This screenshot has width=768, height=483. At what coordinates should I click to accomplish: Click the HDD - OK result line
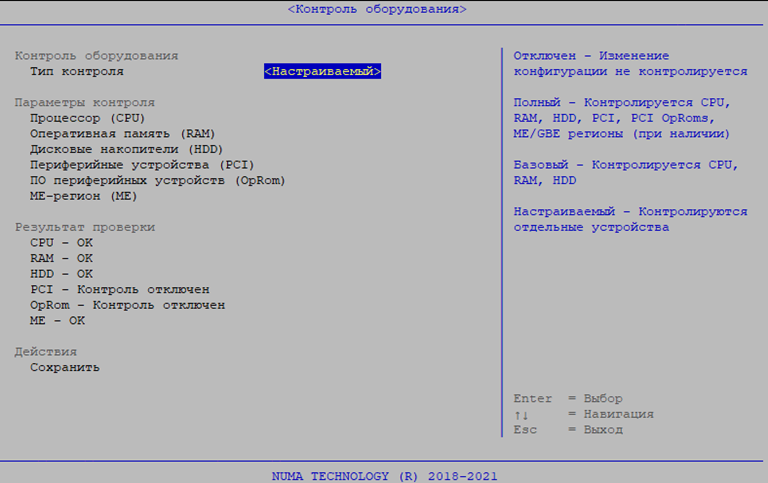(x=61, y=273)
